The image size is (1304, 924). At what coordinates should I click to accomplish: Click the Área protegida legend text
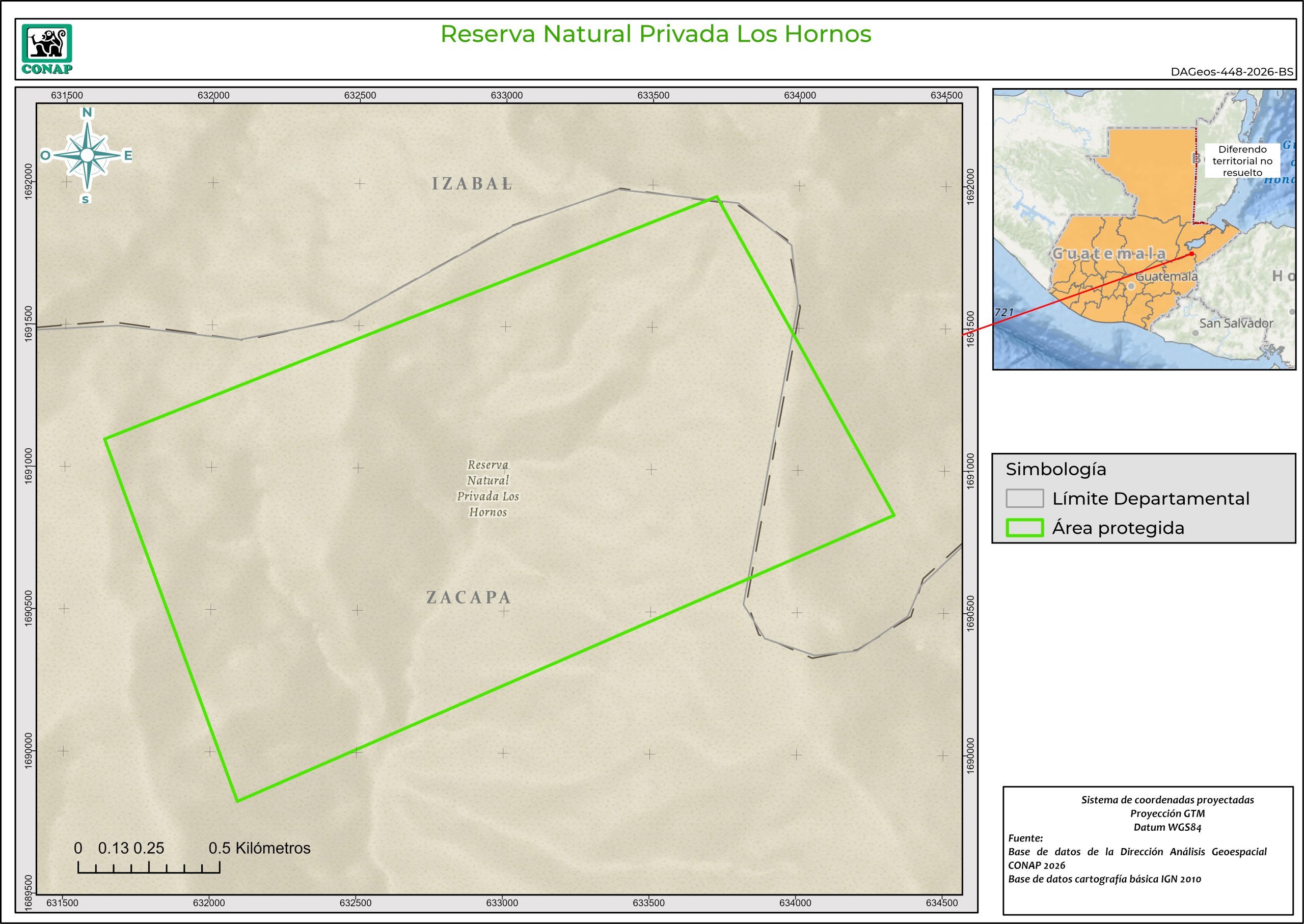[x=1118, y=528]
